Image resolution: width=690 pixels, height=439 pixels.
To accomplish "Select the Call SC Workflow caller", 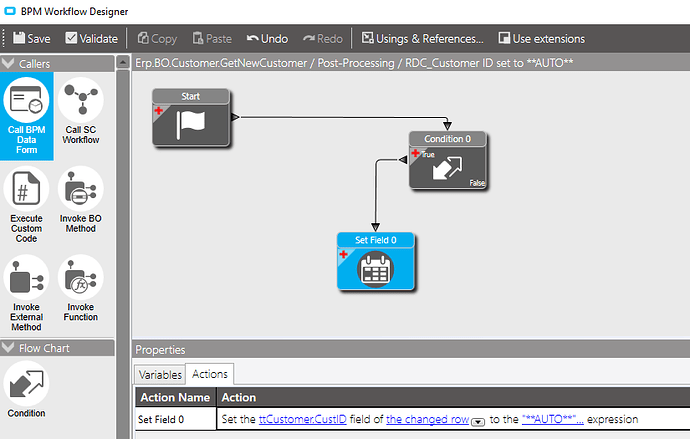I will pyautogui.click(x=81, y=111).
